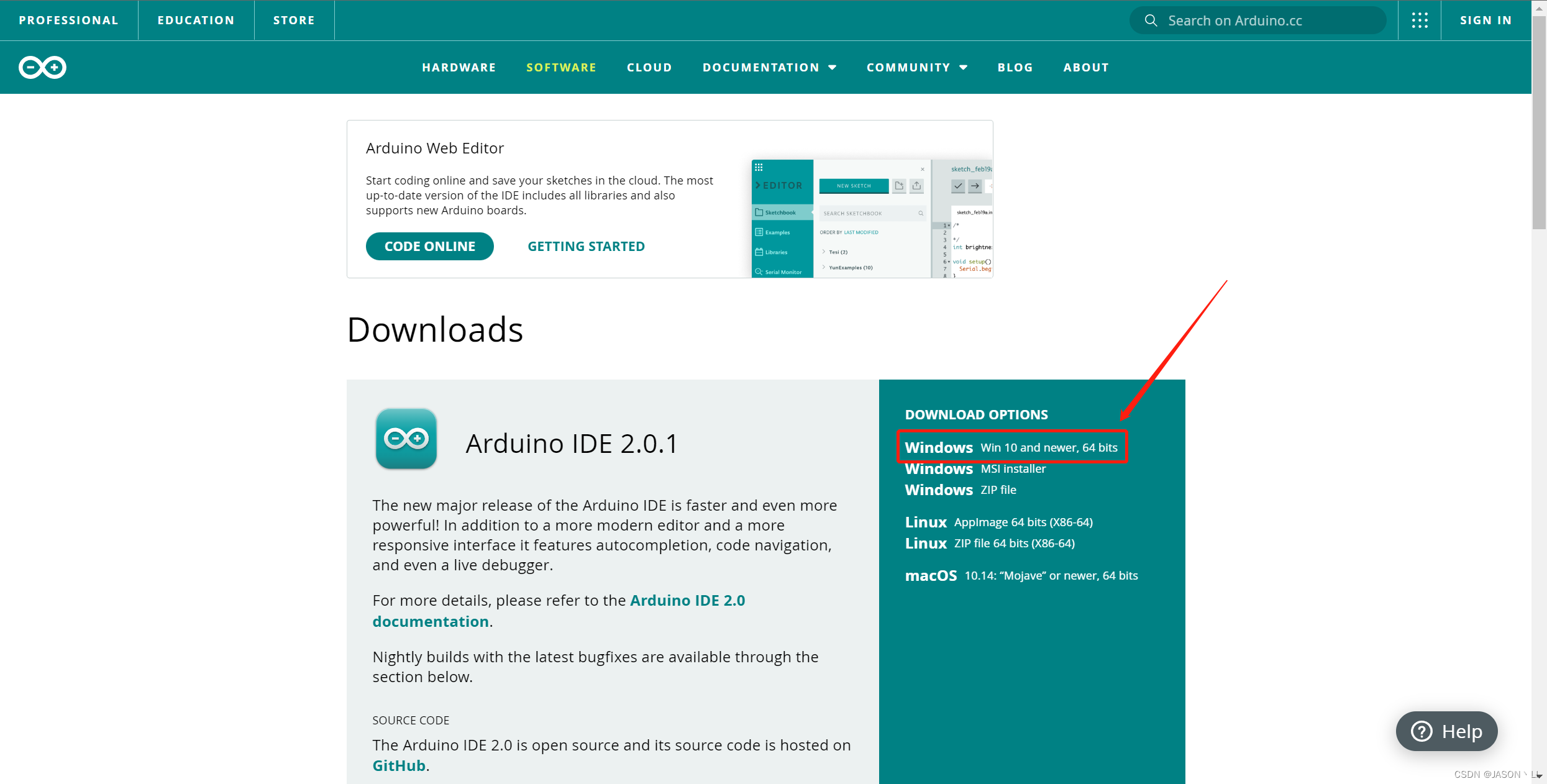Click the Arduino infinity logo
Screen dimensions: 1547x784
click(x=42, y=67)
